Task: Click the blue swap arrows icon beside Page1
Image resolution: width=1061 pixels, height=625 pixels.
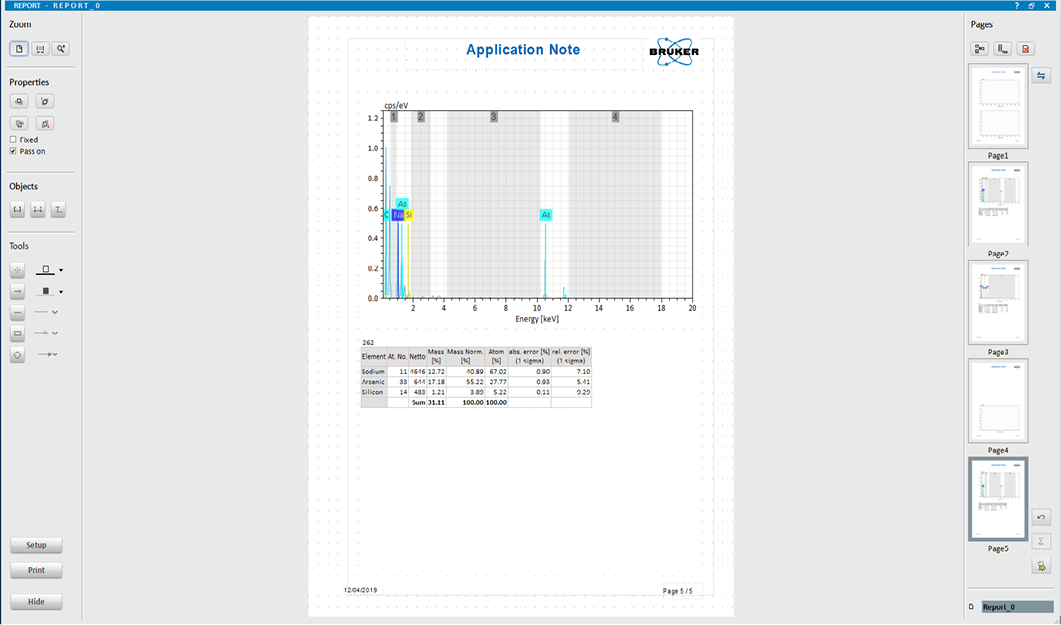Action: coord(1041,76)
